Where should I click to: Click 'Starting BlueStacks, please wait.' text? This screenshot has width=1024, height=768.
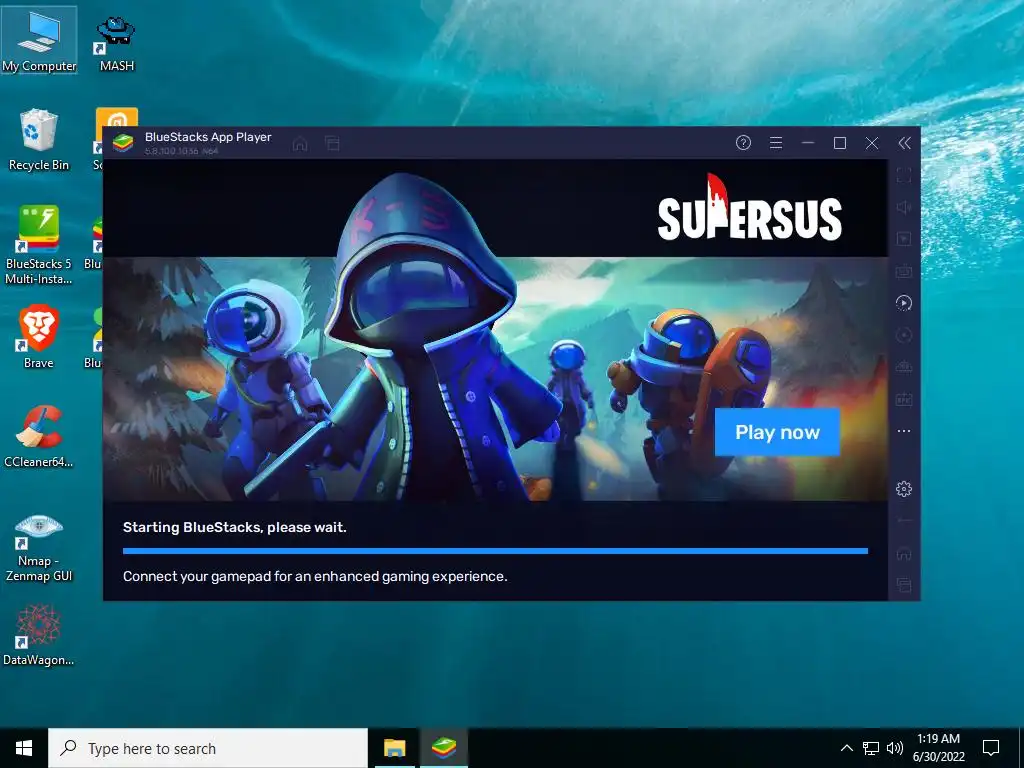point(234,527)
